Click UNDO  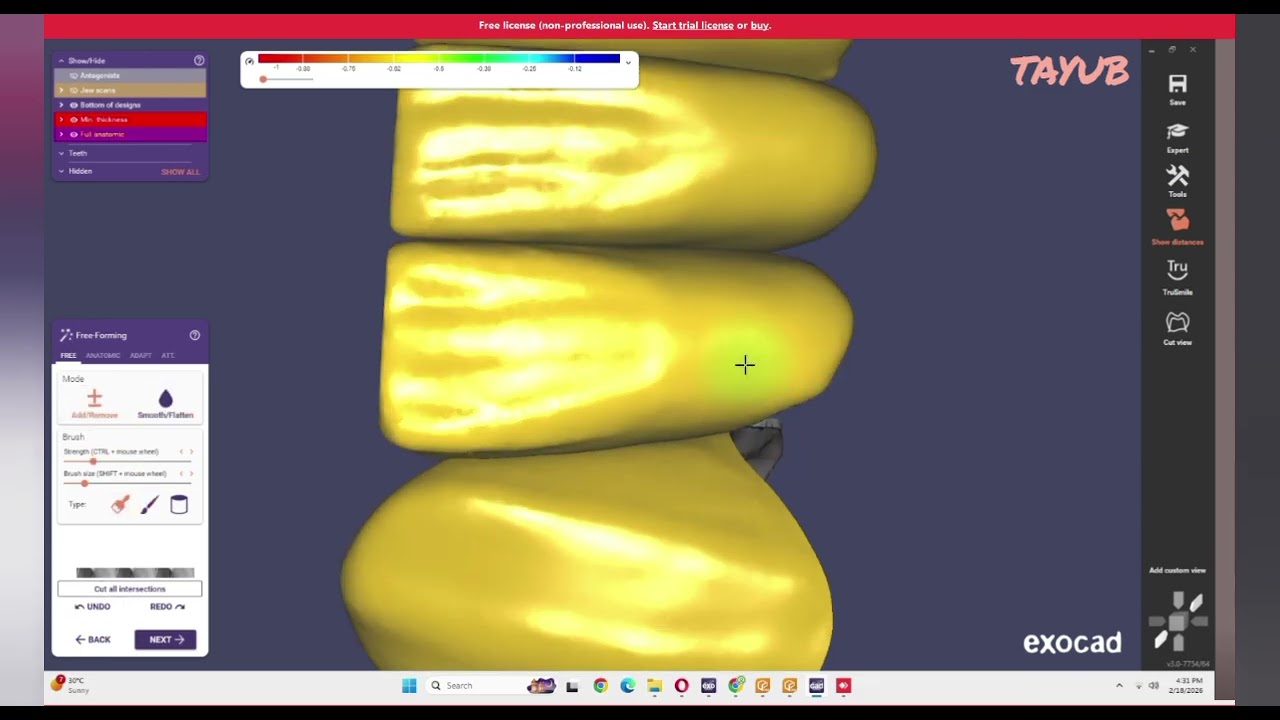(x=93, y=607)
